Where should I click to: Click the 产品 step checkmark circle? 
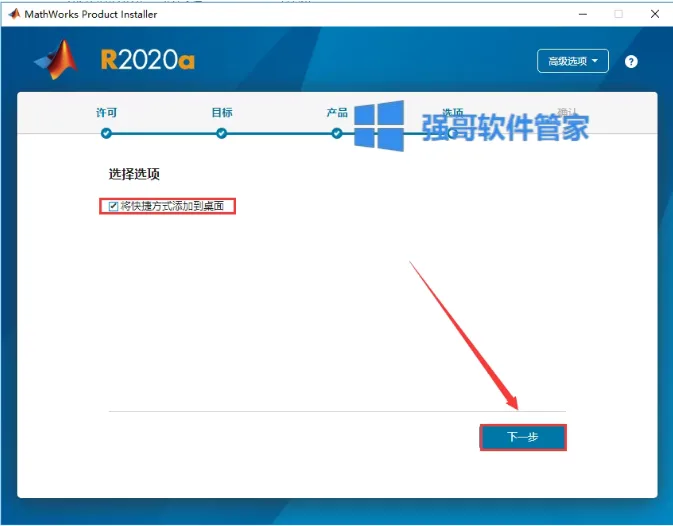337,133
